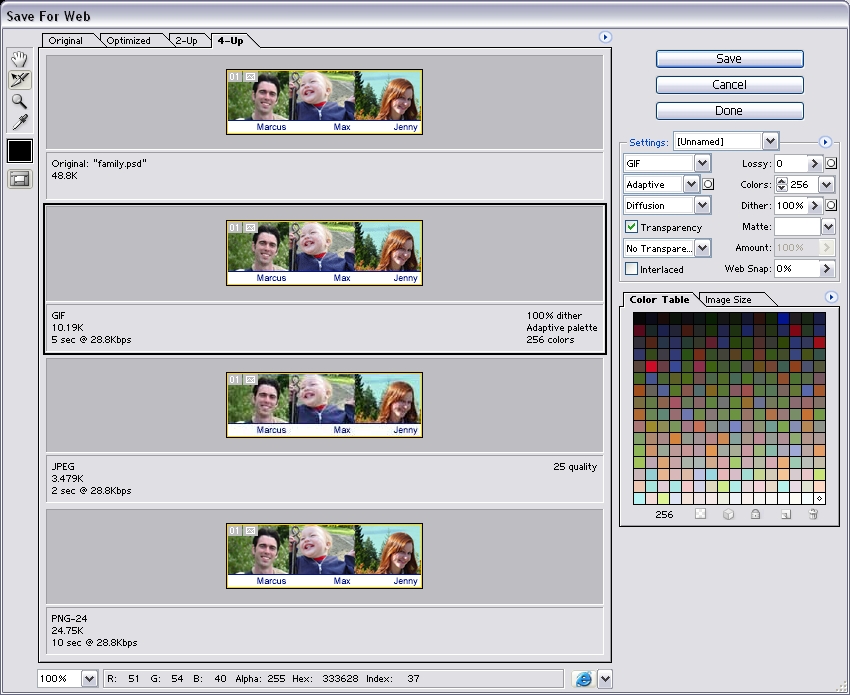Open the zoom level 100% dropdown
Image resolution: width=850 pixels, height=695 pixels.
tap(89, 679)
